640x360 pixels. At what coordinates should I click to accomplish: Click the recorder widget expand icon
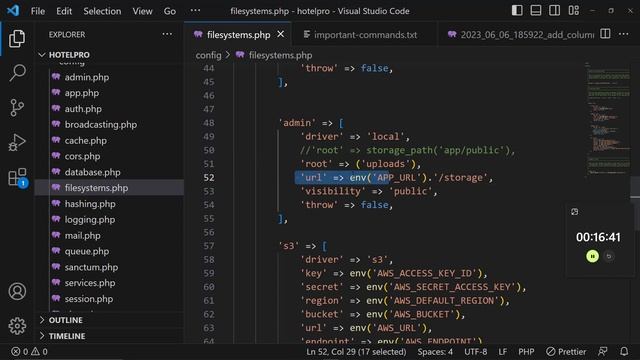point(575,212)
